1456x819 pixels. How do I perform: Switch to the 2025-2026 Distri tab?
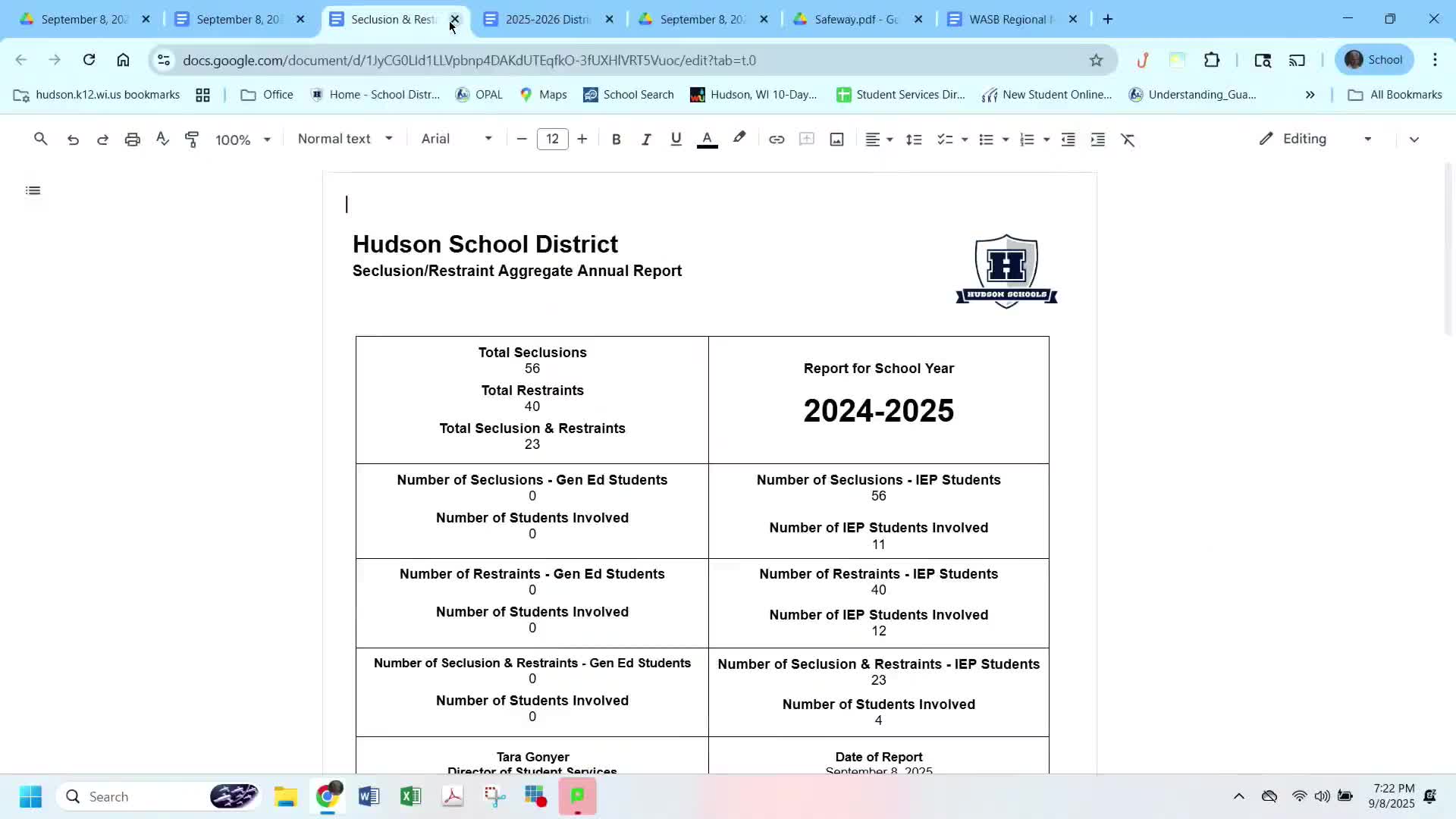pyautogui.click(x=547, y=20)
